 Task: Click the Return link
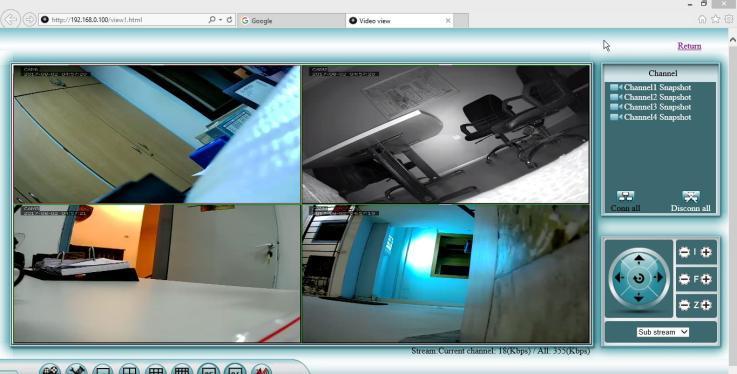pyautogui.click(x=689, y=46)
